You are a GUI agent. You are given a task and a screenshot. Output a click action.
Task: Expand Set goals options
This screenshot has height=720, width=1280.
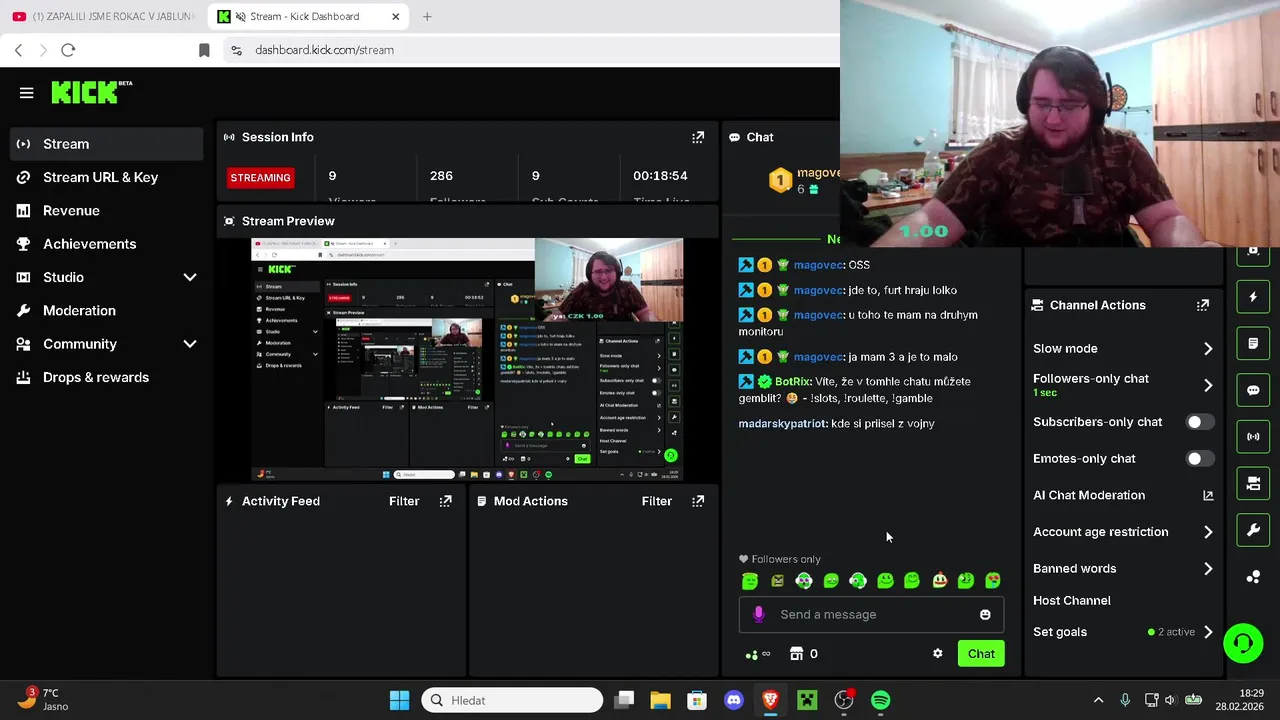click(x=1208, y=632)
